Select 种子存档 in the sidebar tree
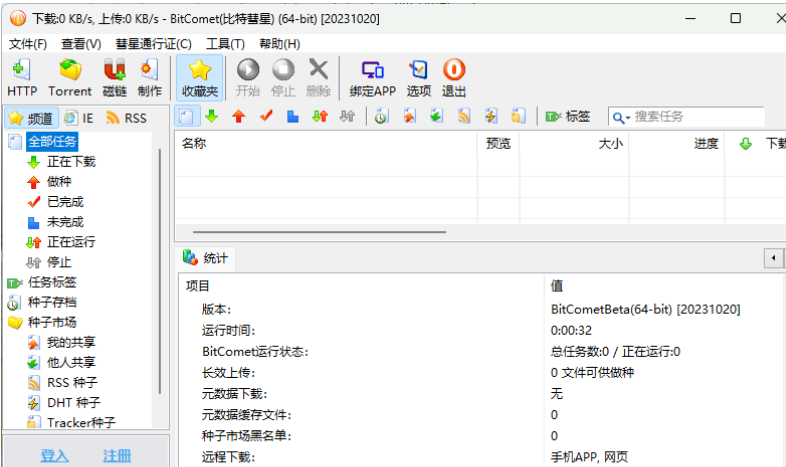786x467 pixels. tap(52, 302)
